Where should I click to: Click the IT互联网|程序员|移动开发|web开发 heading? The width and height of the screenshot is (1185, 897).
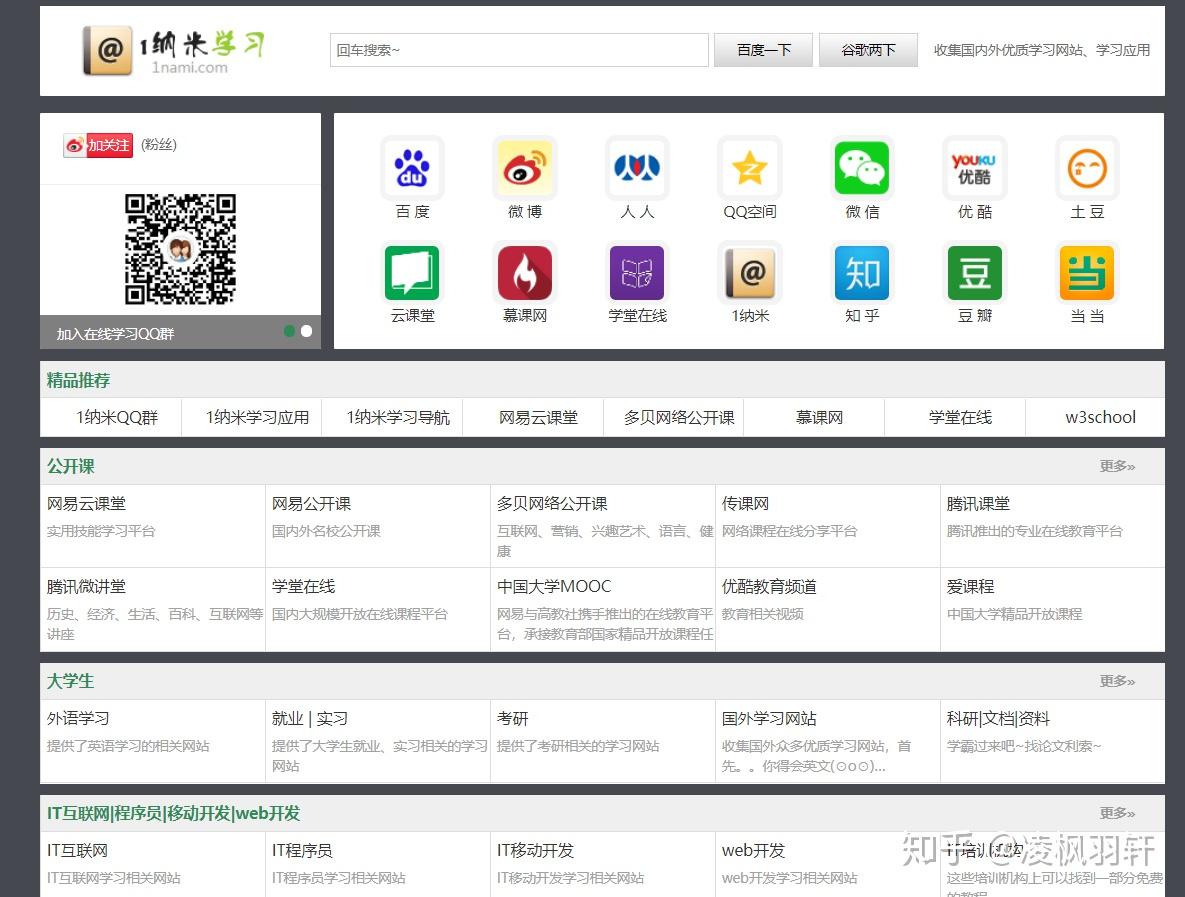174,813
